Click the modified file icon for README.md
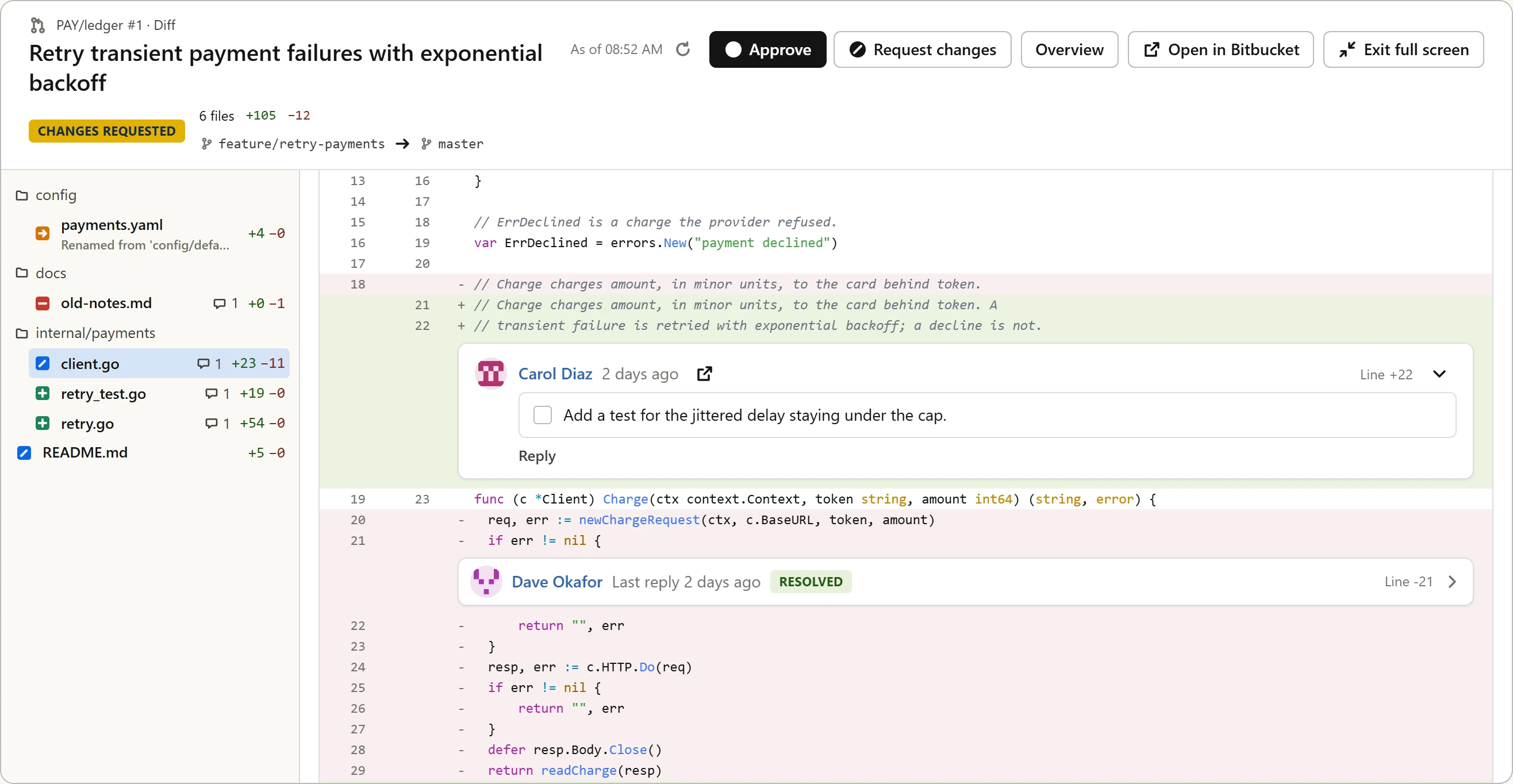 click(x=24, y=453)
